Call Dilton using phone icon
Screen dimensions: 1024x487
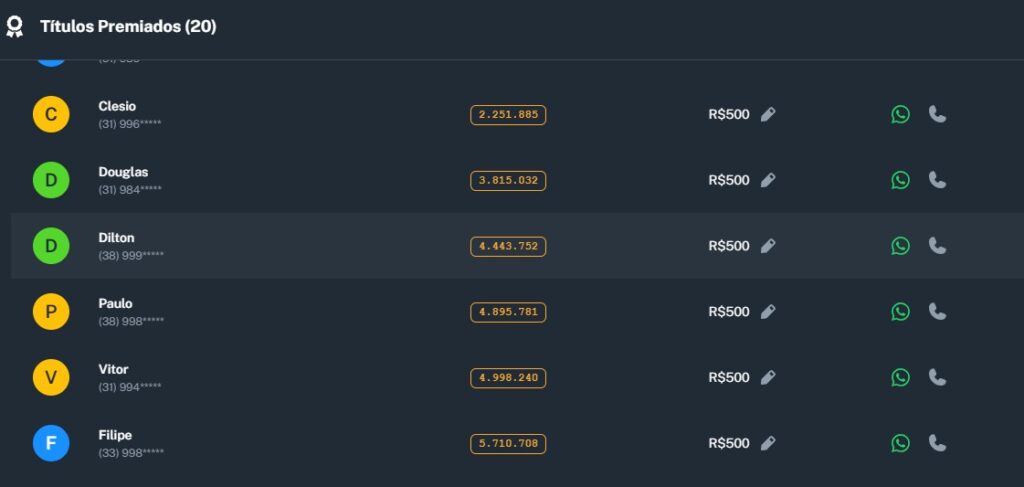pyautogui.click(x=937, y=246)
